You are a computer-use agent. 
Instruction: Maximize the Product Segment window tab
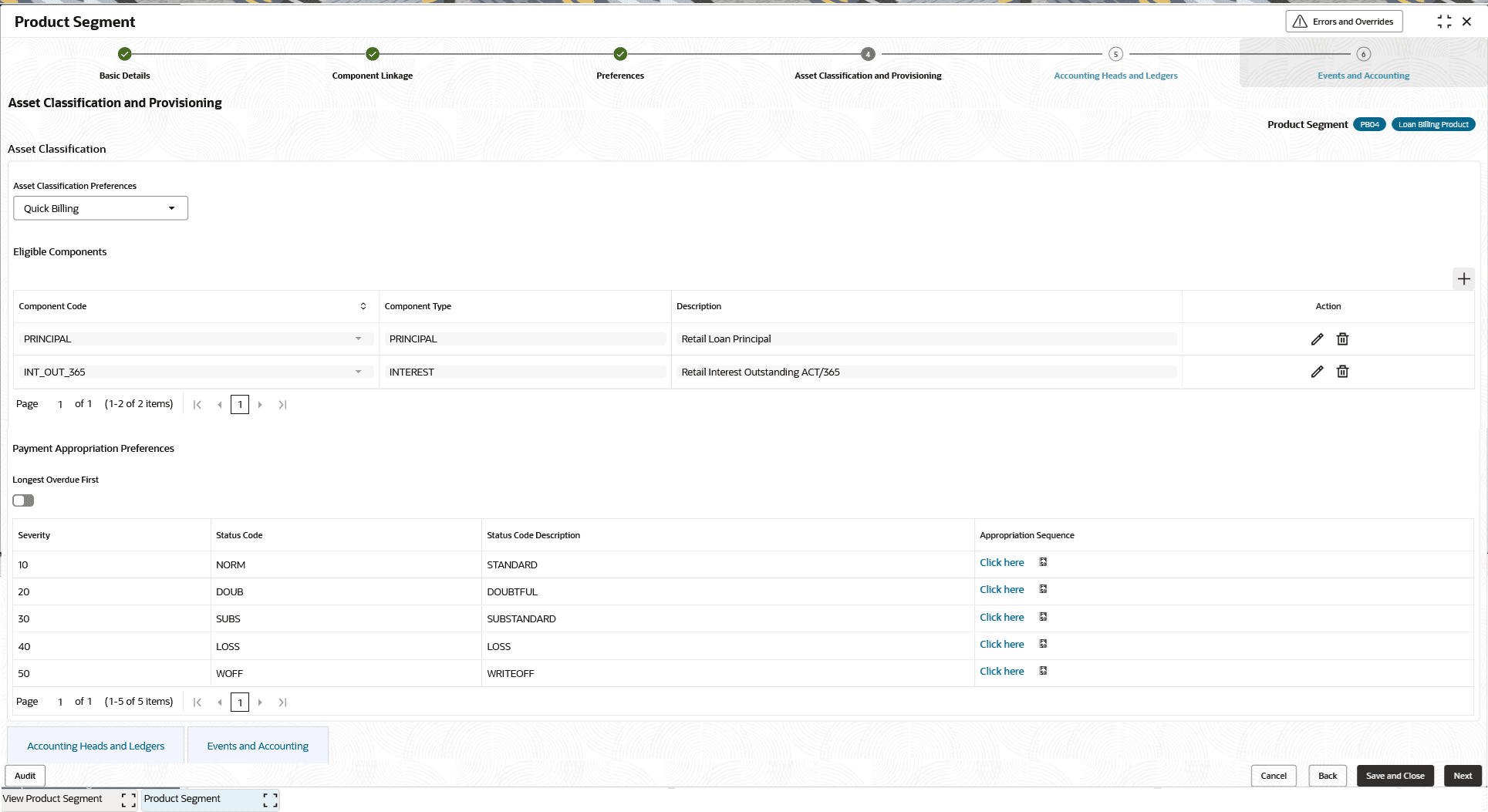point(270,800)
